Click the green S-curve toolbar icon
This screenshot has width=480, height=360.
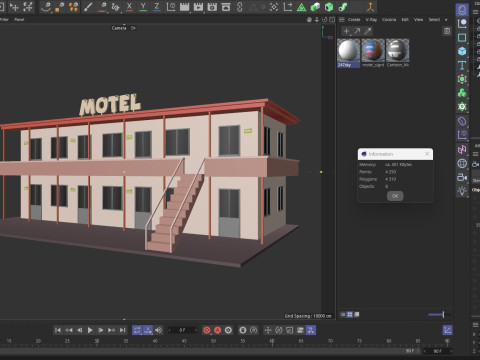coord(343,7)
